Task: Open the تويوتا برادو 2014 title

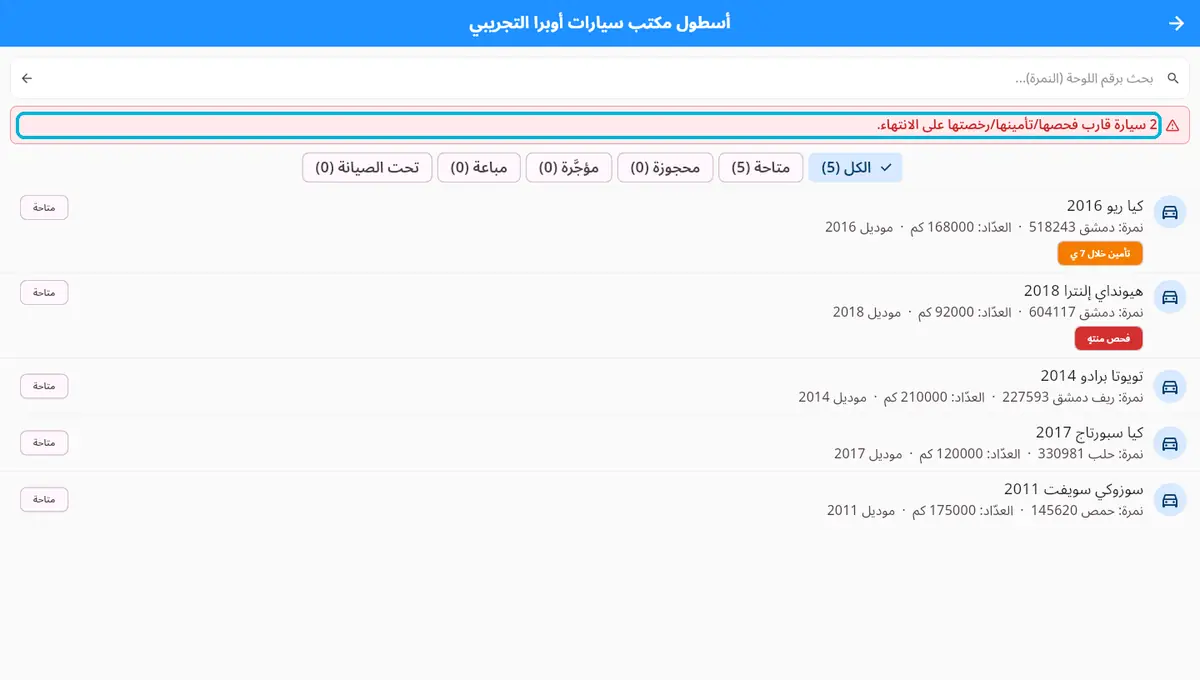Action: pos(1092,376)
